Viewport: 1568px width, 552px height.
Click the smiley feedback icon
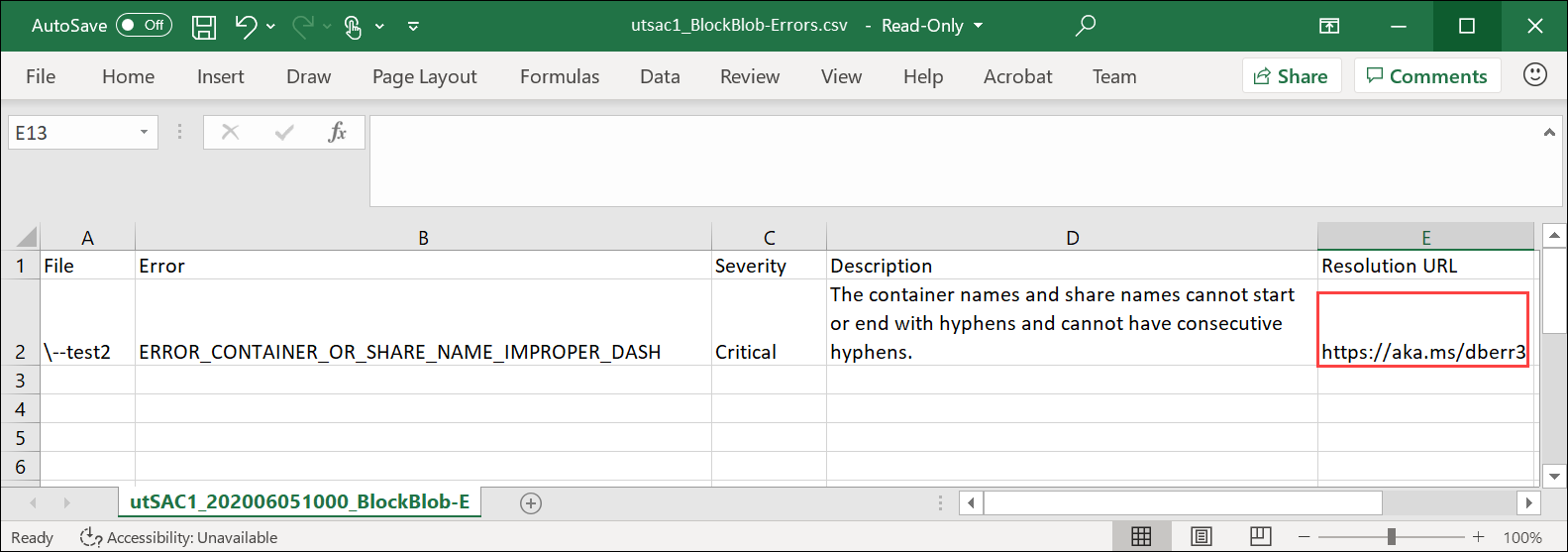point(1534,75)
